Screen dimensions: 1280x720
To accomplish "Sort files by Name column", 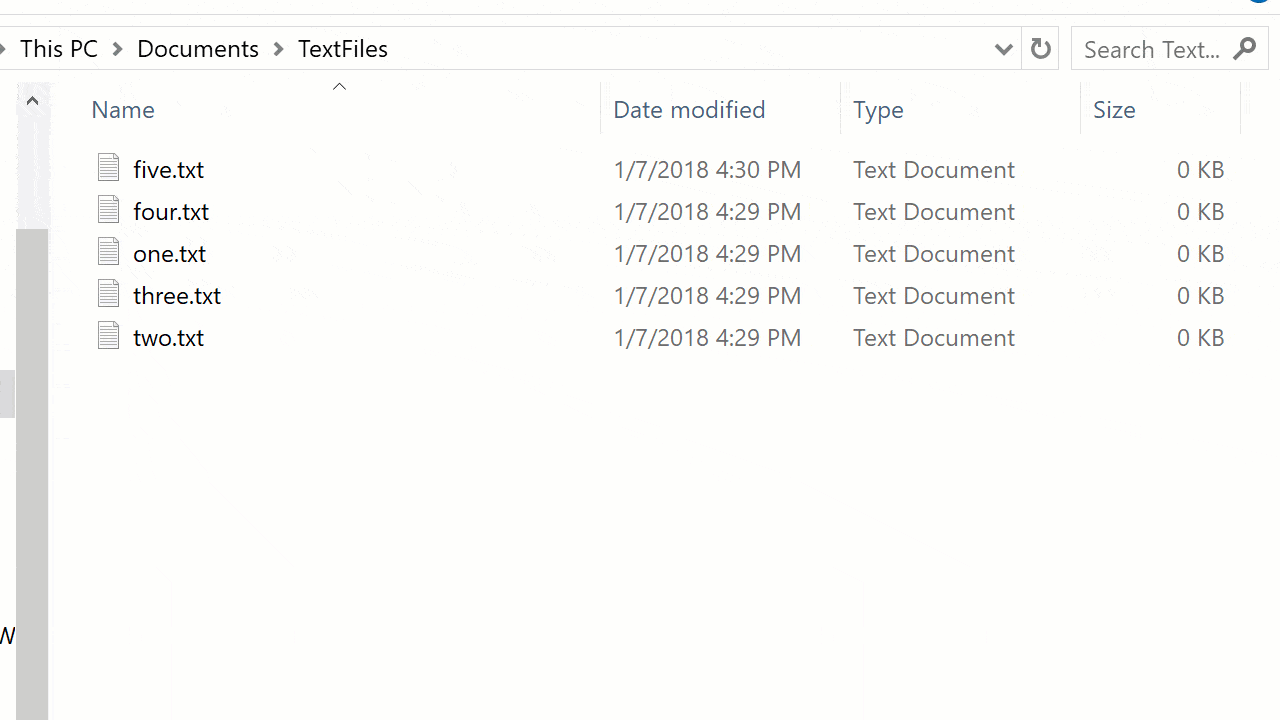I will point(123,110).
